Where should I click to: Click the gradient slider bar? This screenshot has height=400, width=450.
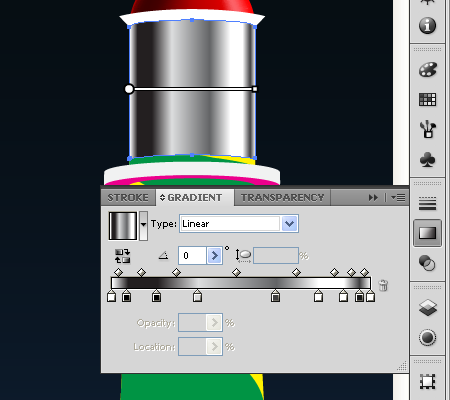tap(241, 283)
